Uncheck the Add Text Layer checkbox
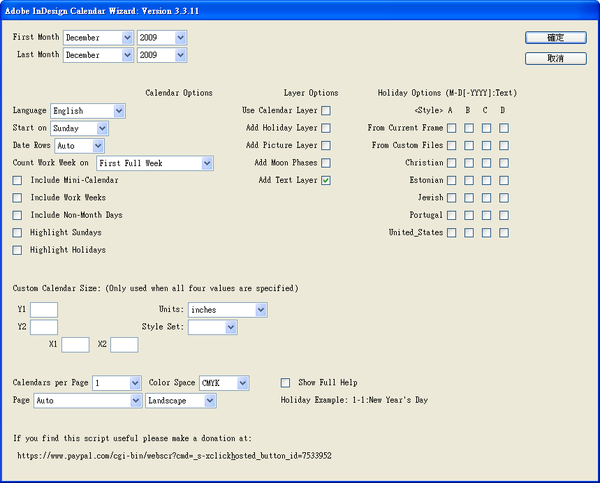 (326, 180)
